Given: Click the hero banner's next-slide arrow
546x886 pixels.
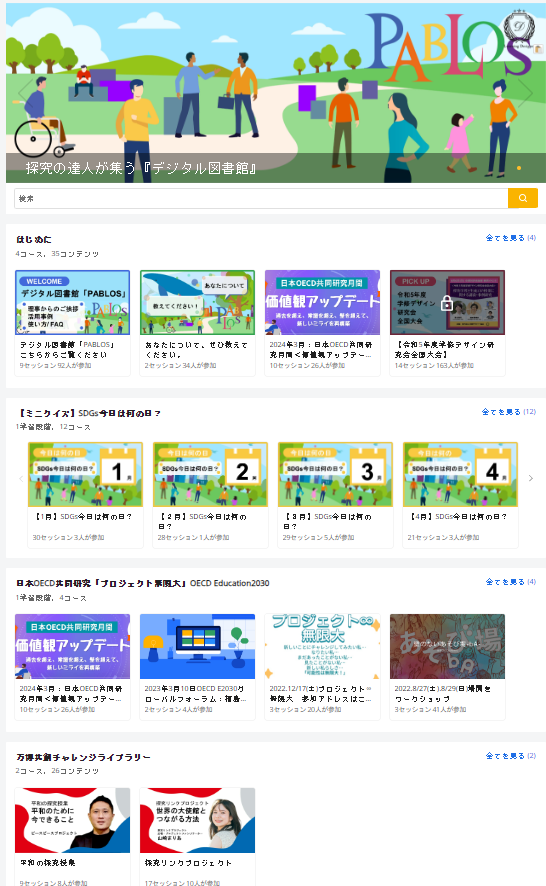Looking at the screenshot, I should [526, 93].
